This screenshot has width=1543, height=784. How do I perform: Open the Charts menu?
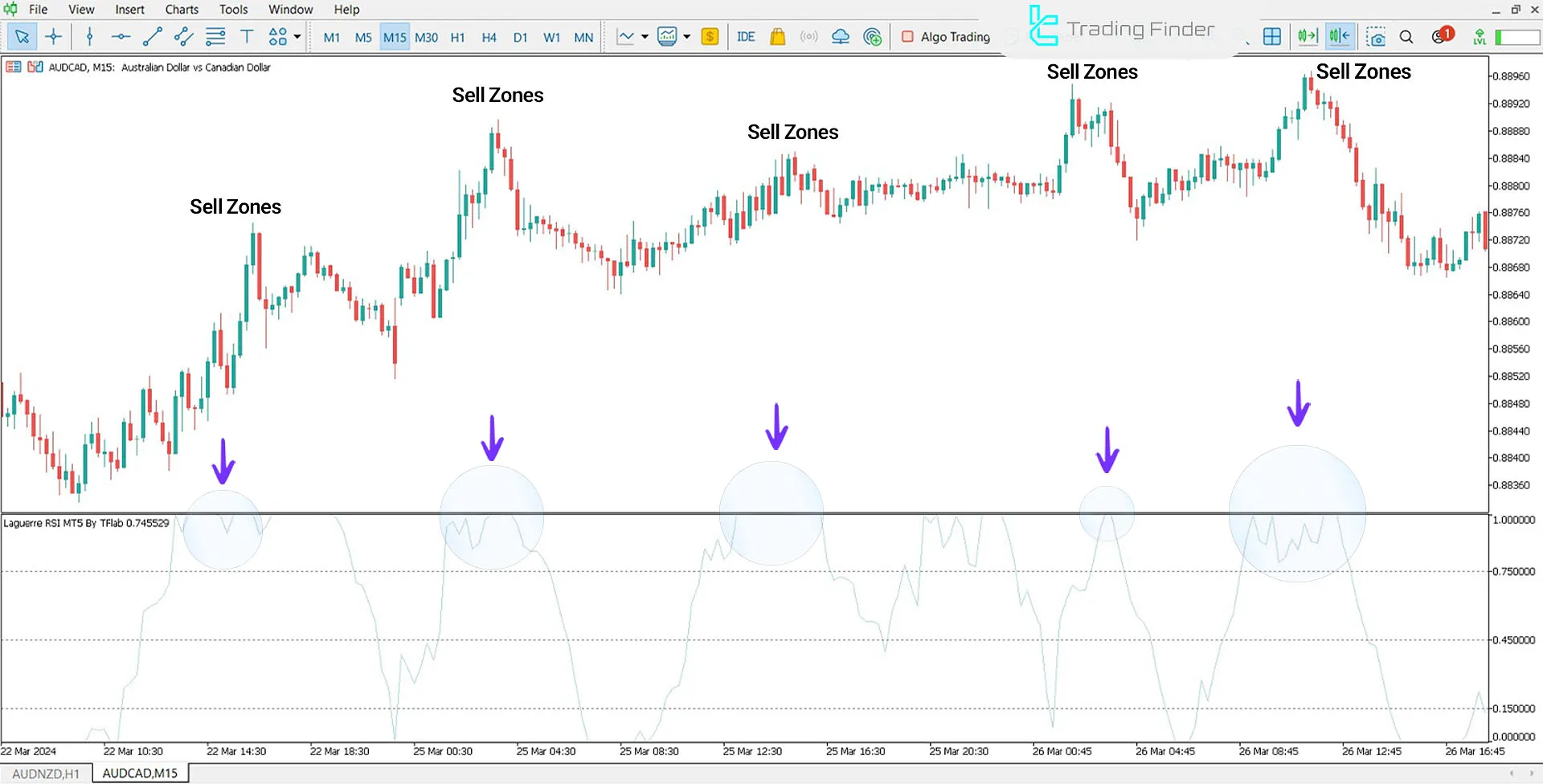tap(181, 10)
